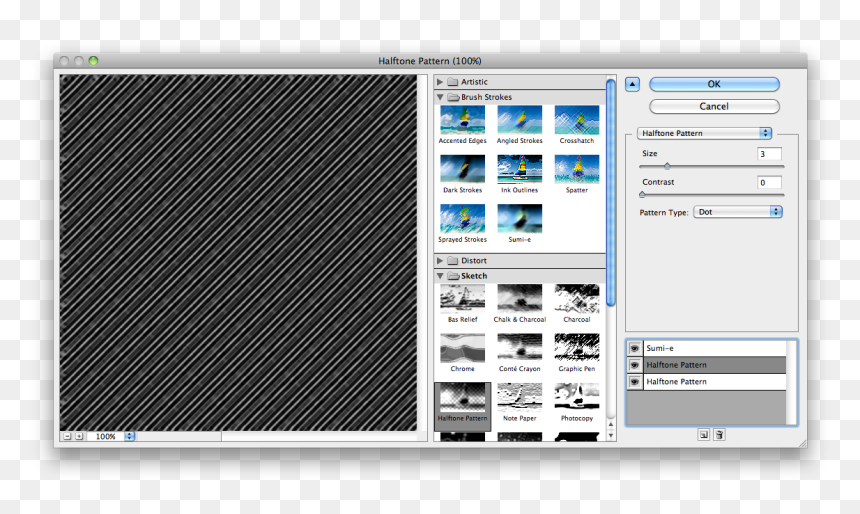Click the OK button
Viewport: 860px width, 514px height.
[714, 84]
